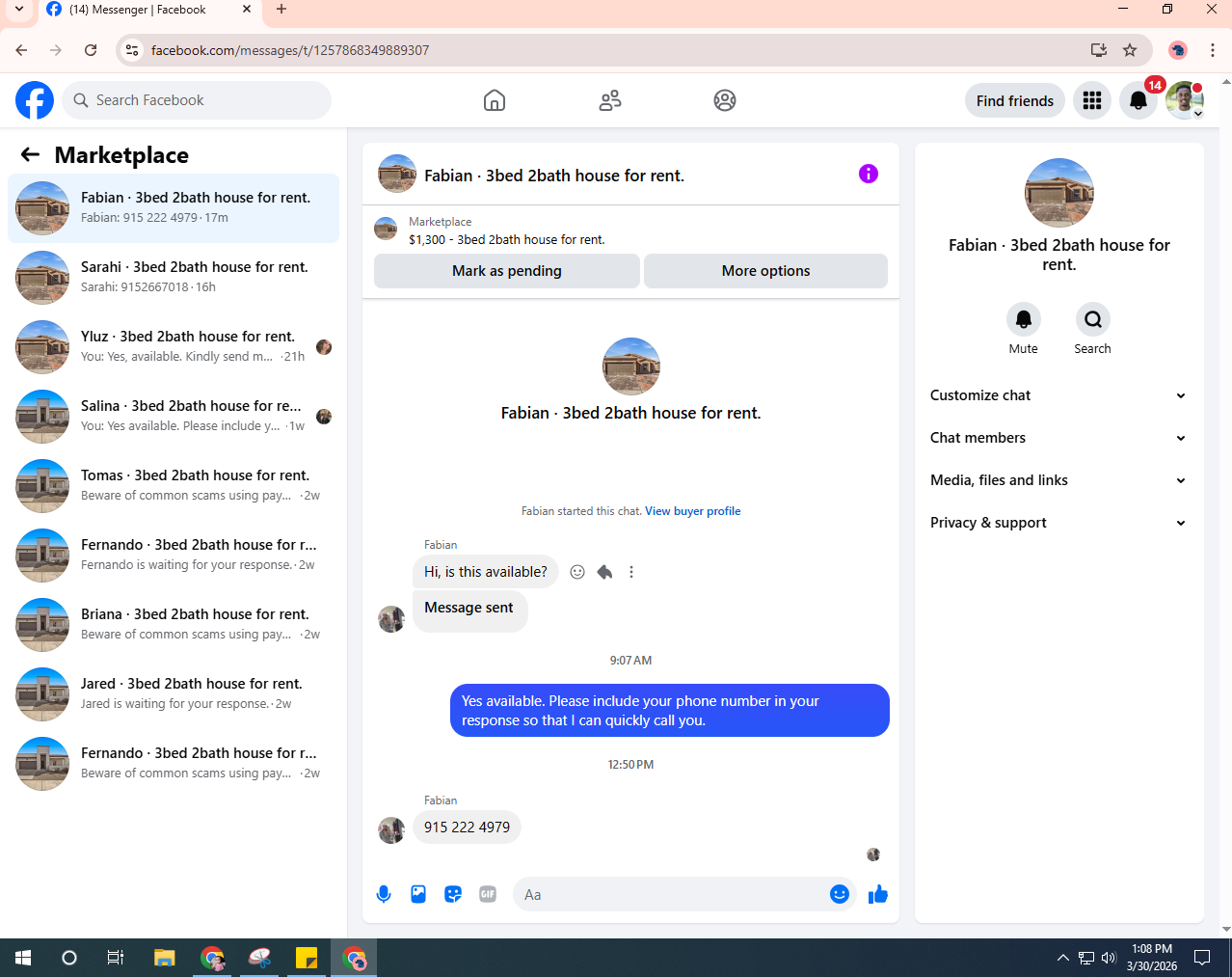Image resolution: width=1232 pixels, height=977 pixels.
Task: Open the Facebook home logo
Action: (x=35, y=100)
